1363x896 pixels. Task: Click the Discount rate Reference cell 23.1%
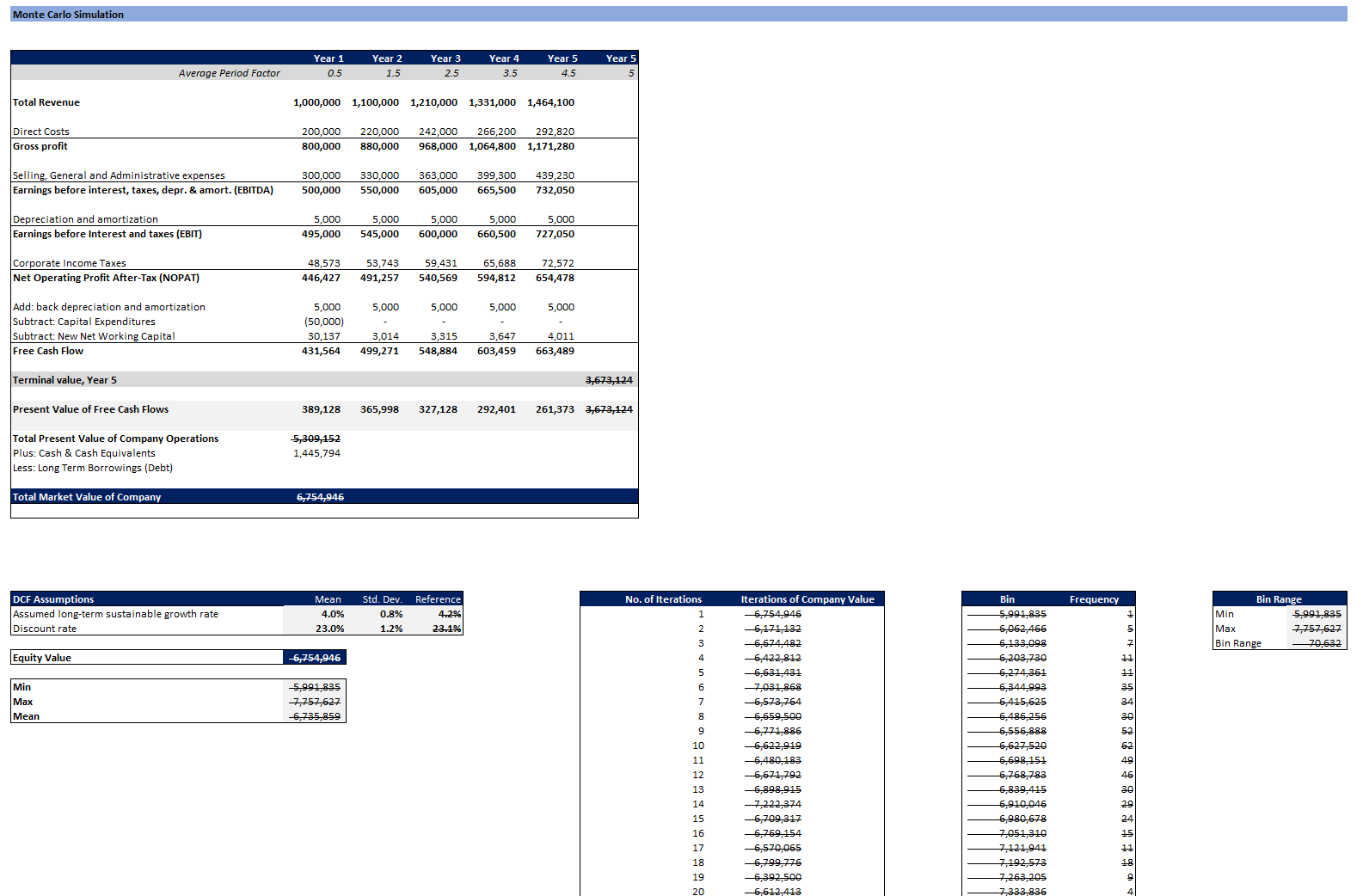(446, 629)
